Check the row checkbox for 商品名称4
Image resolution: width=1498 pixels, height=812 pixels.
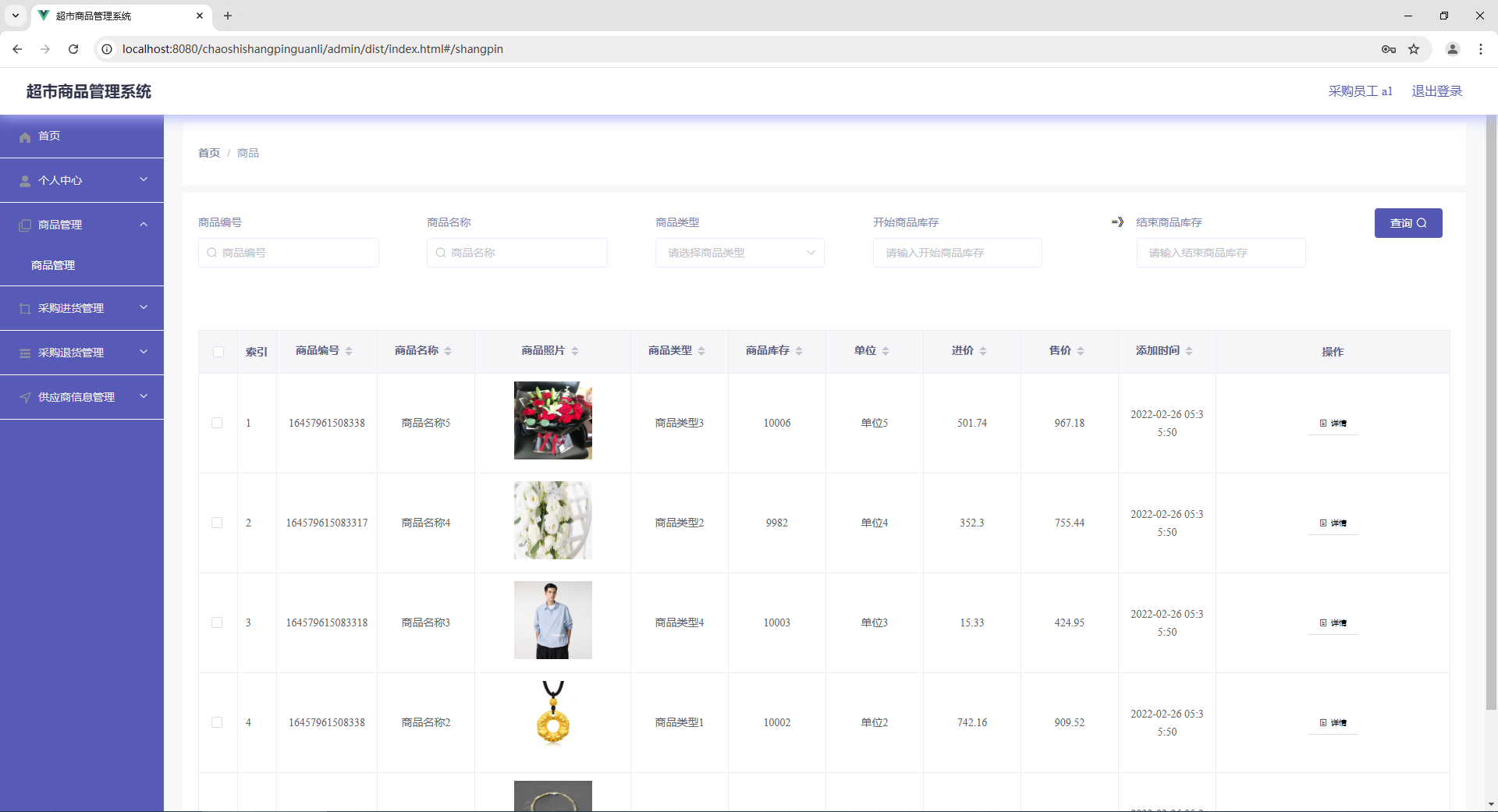point(217,523)
